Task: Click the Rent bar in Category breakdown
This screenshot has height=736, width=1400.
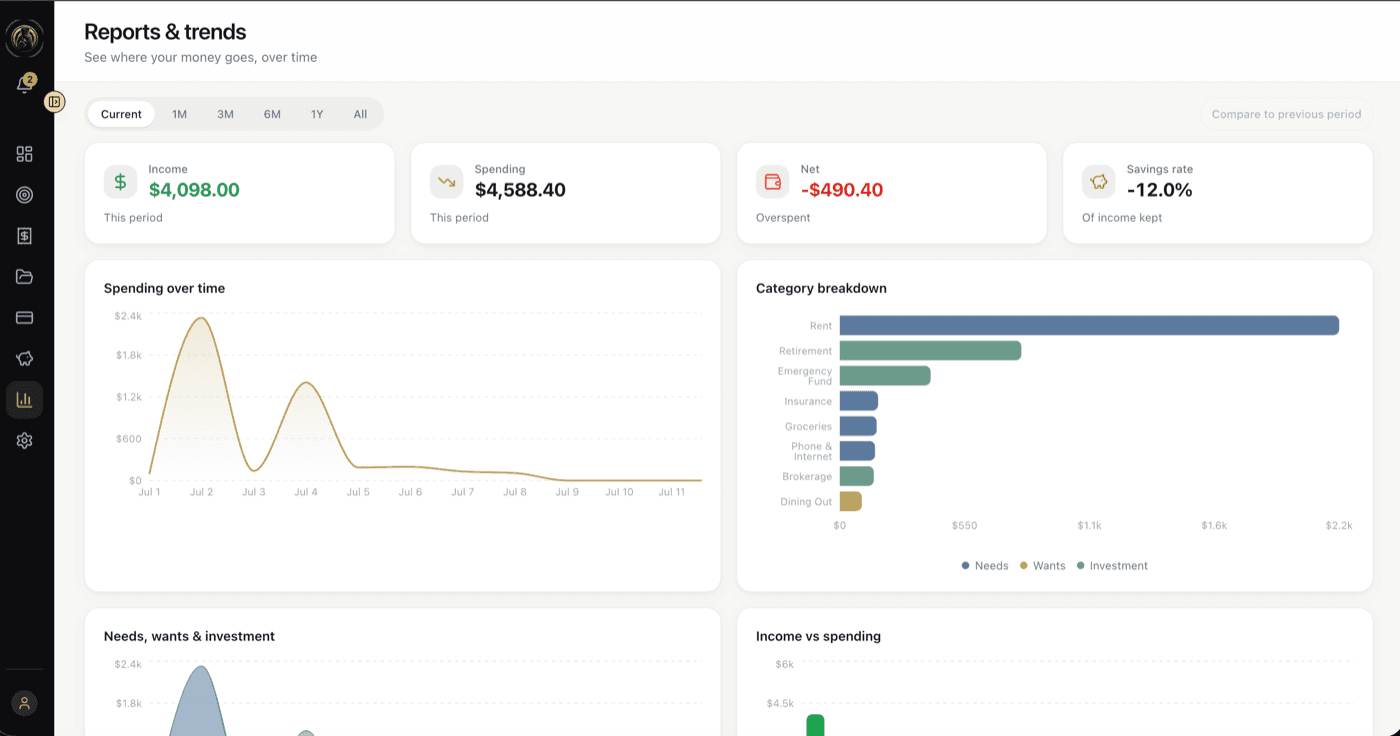Action: click(1089, 325)
